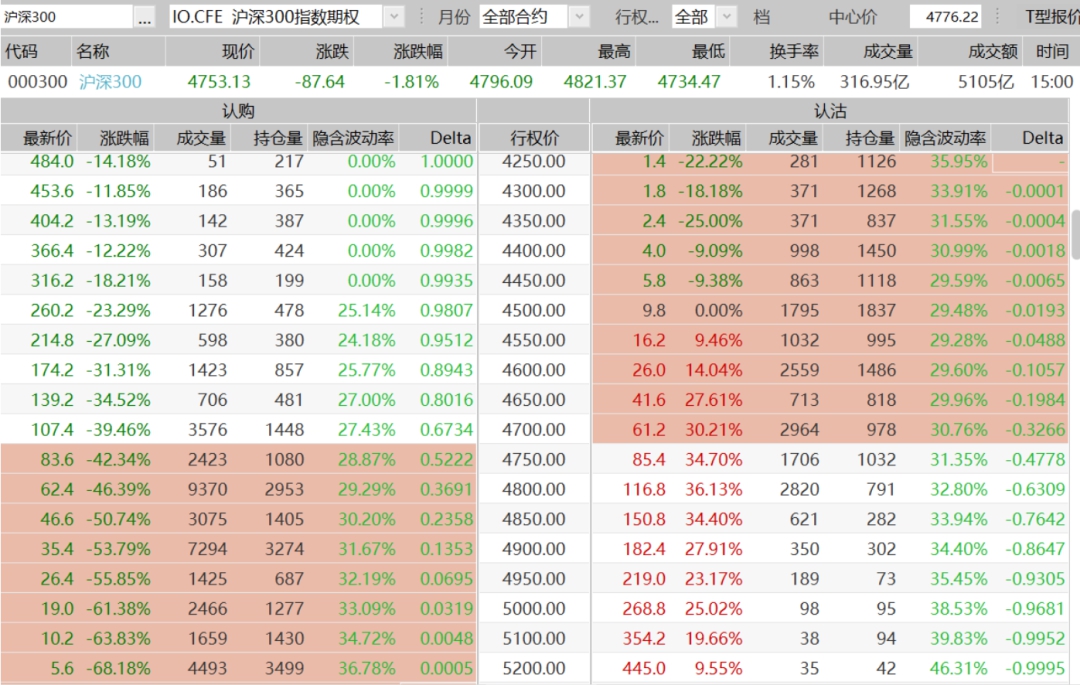Click the 档 label

pyautogui.click(x=761, y=17)
